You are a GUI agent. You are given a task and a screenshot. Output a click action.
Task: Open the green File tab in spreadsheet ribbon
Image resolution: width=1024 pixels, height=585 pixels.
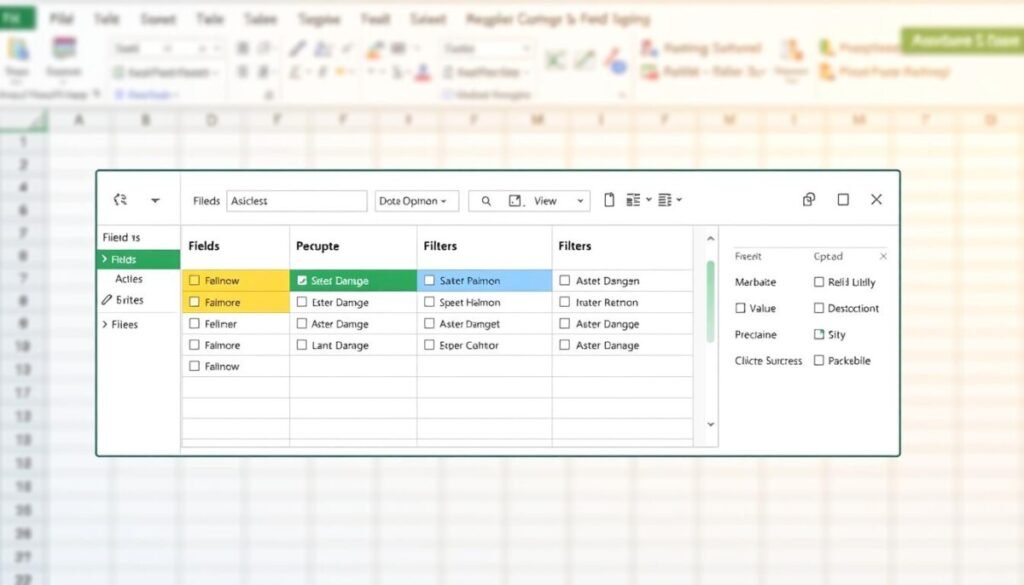click(x=17, y=18)
